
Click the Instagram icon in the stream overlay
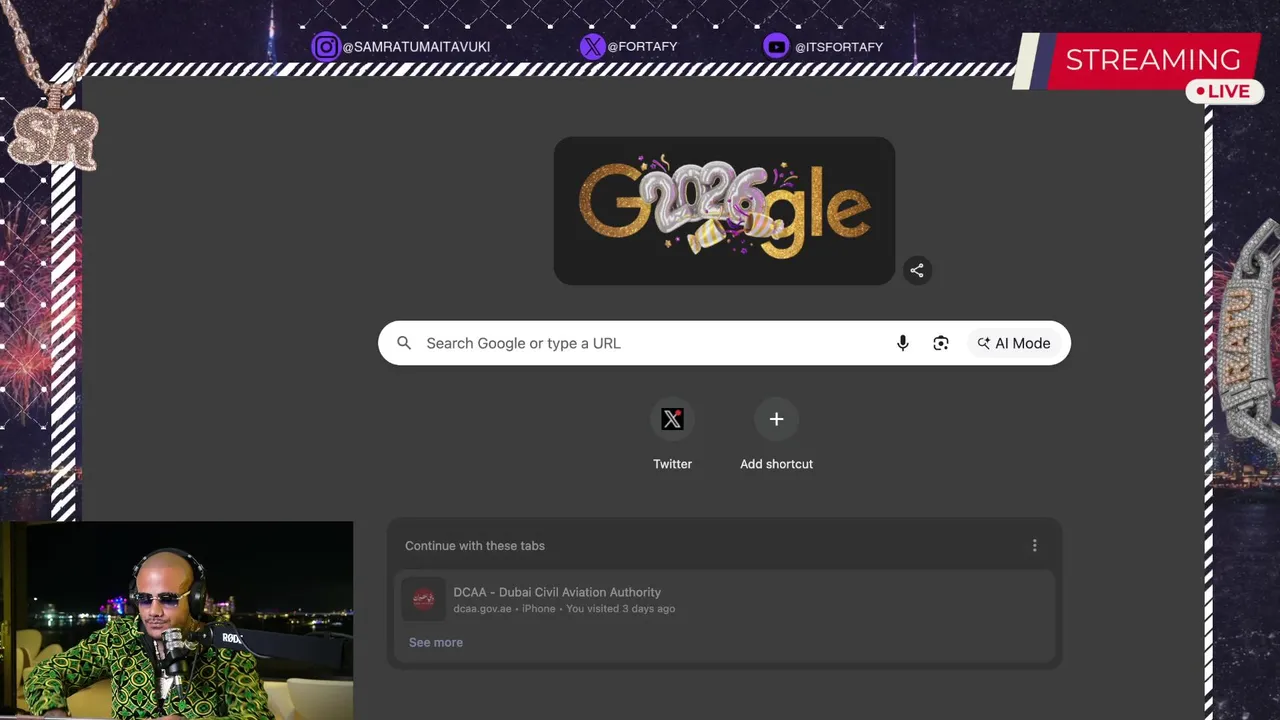coord(326,46)
